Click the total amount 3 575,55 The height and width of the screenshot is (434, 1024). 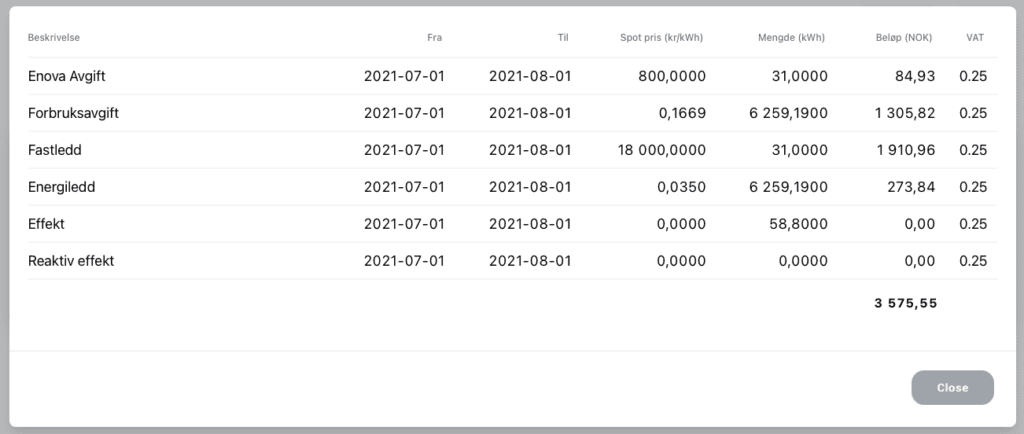(x=906, y=303)
